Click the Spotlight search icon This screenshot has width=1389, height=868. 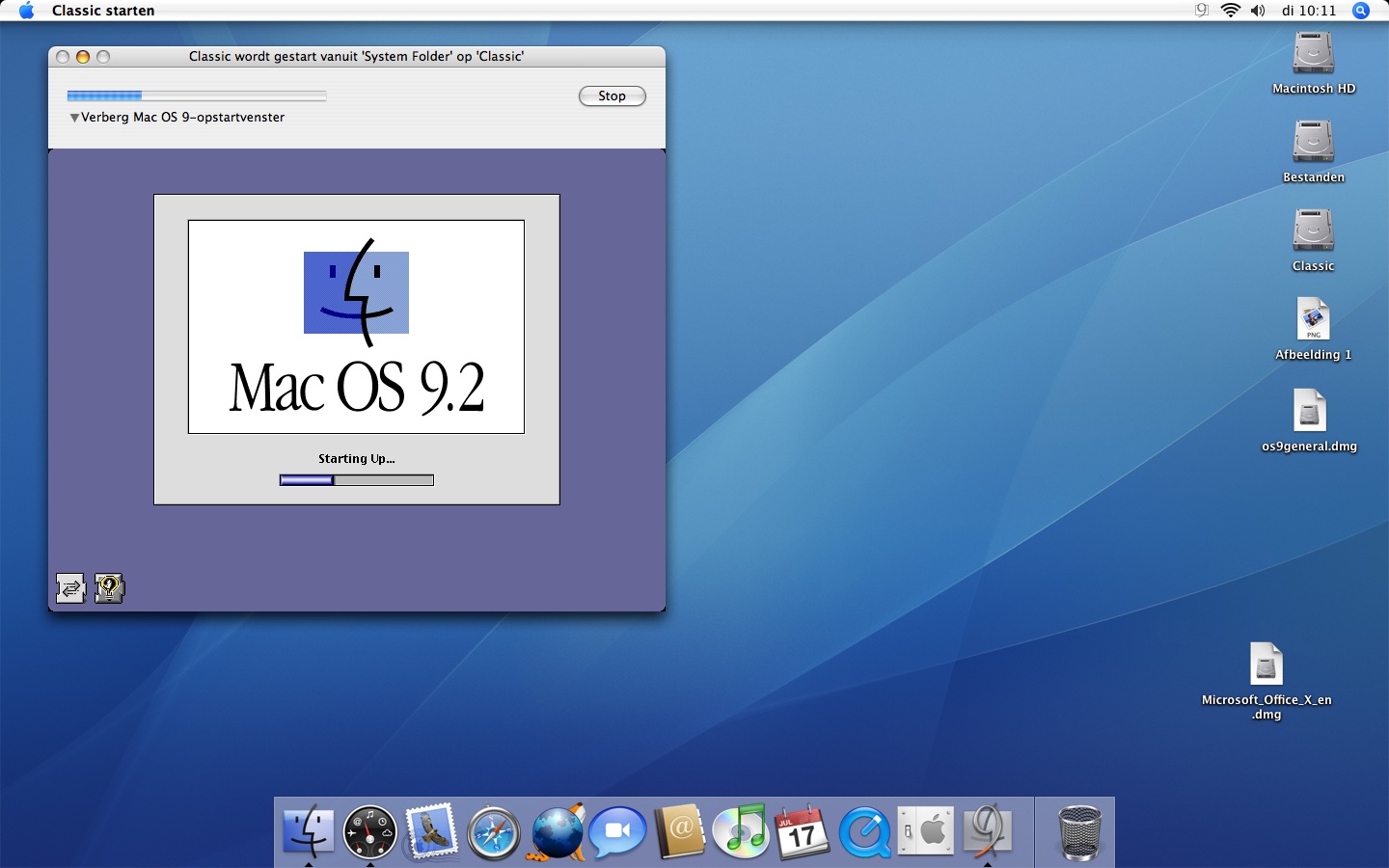click(1361, 11)
